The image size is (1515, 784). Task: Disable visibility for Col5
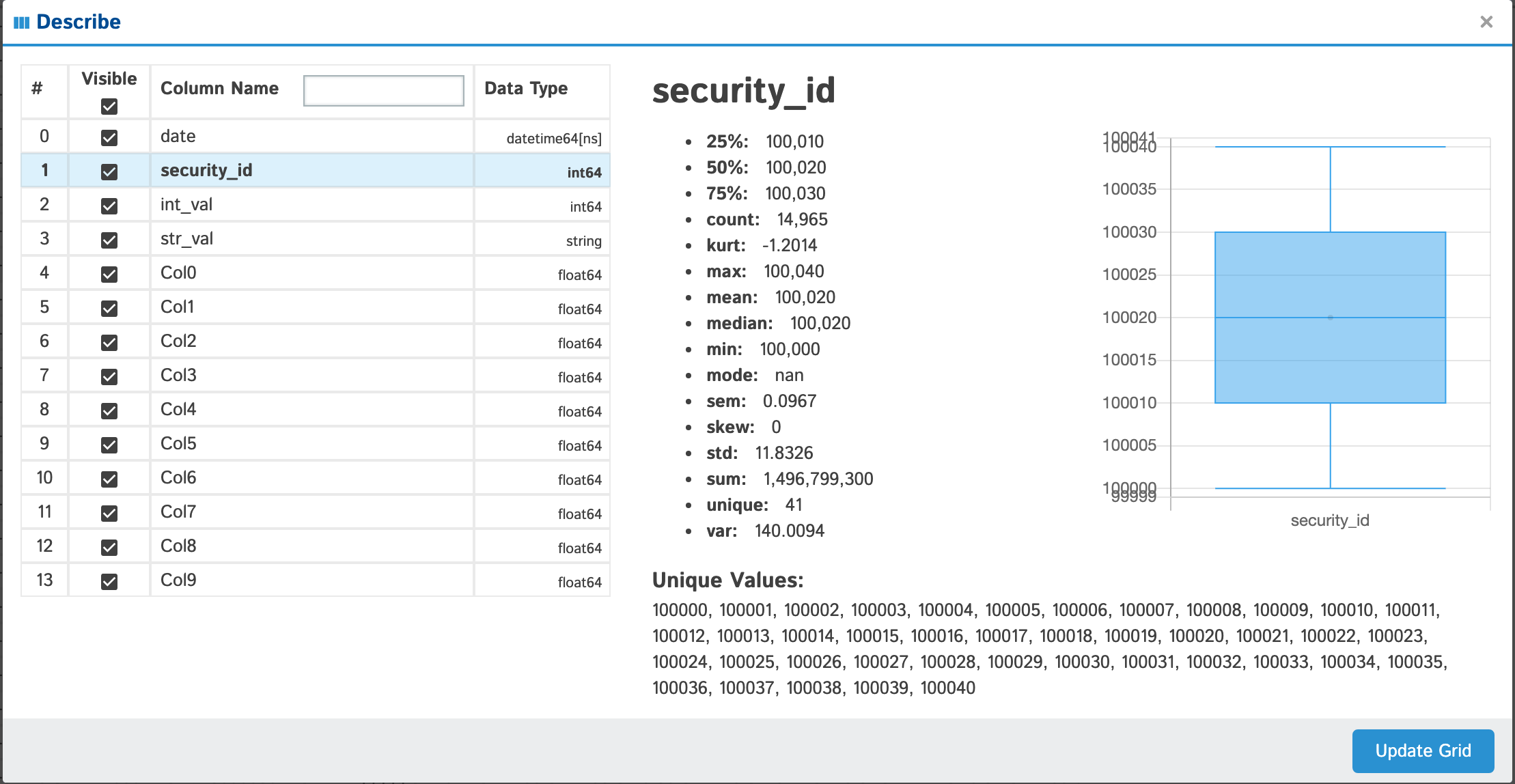(x=109, y=445)
